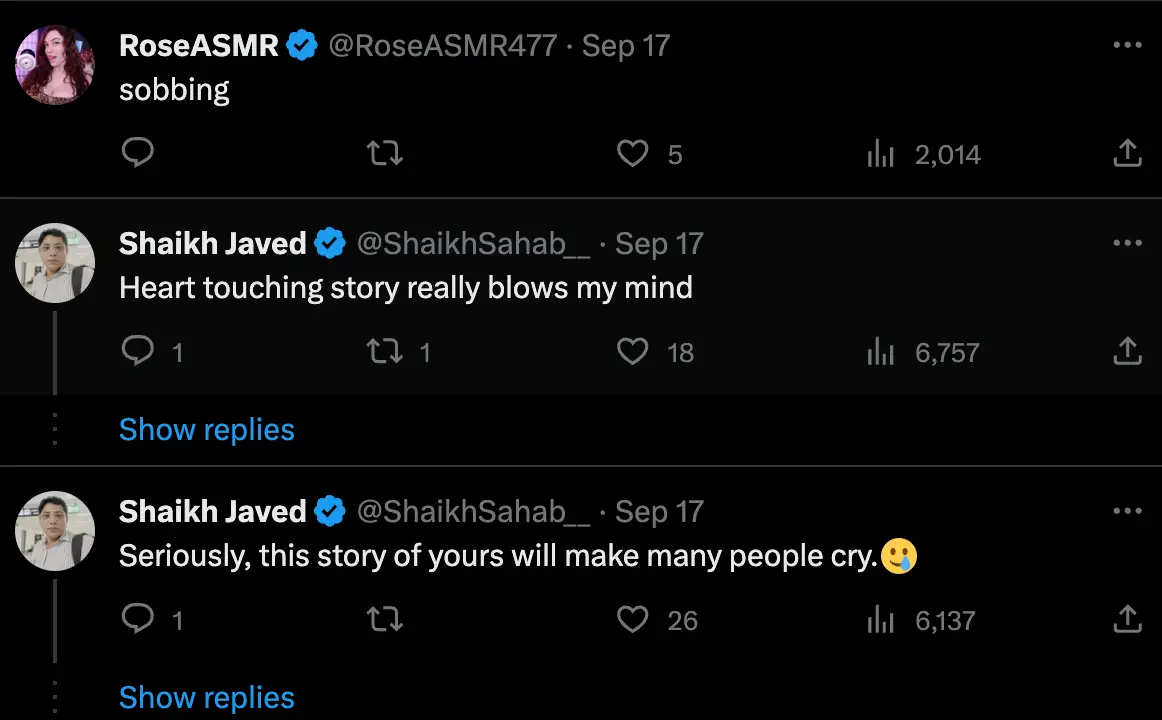View analytics for the sobbing tweet
1162x720 pixels.
(880, 153)
